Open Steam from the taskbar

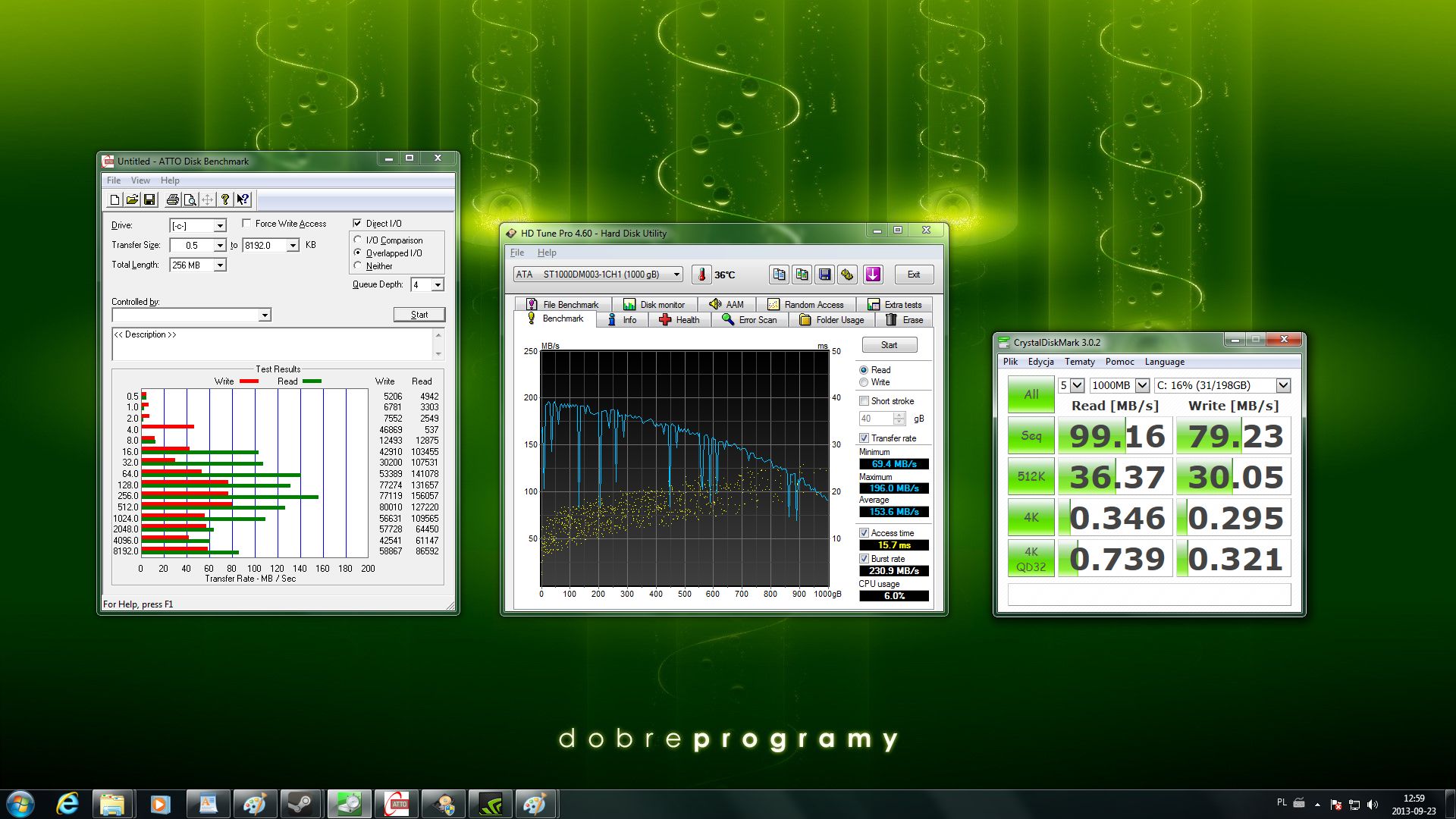point(300,804)
